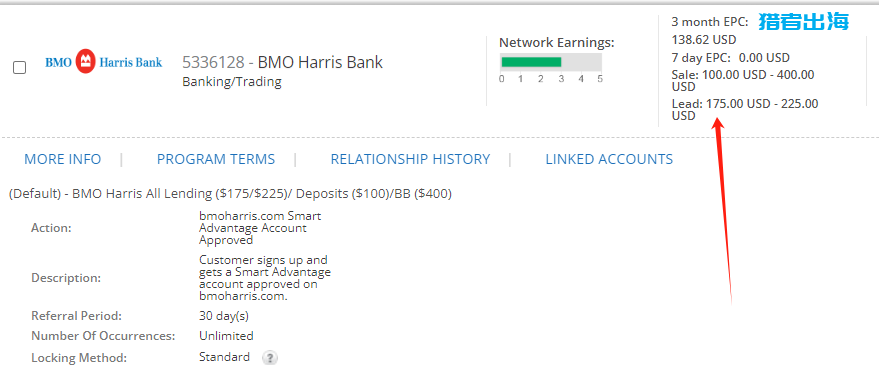Viewport: 879px width, 365px height.
Task: Click the green Network Earnings bar
Action: [x=531, y=62]
